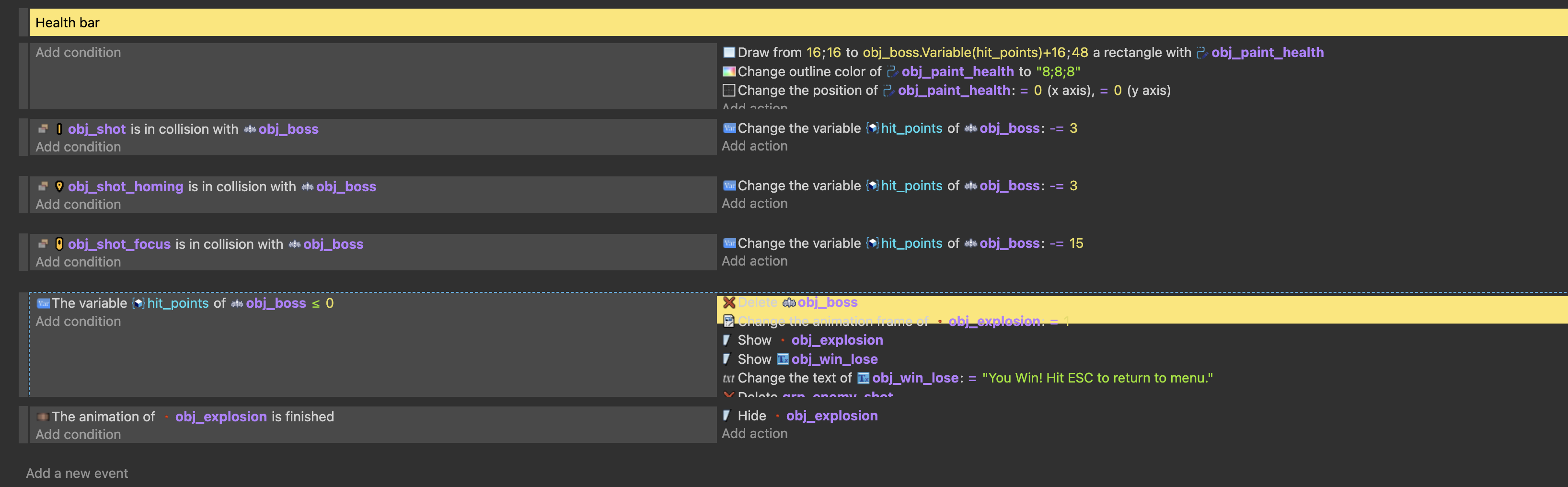Add action below hit_points -= 15
Screen dimensions: 1568x487
pos(754,261)
